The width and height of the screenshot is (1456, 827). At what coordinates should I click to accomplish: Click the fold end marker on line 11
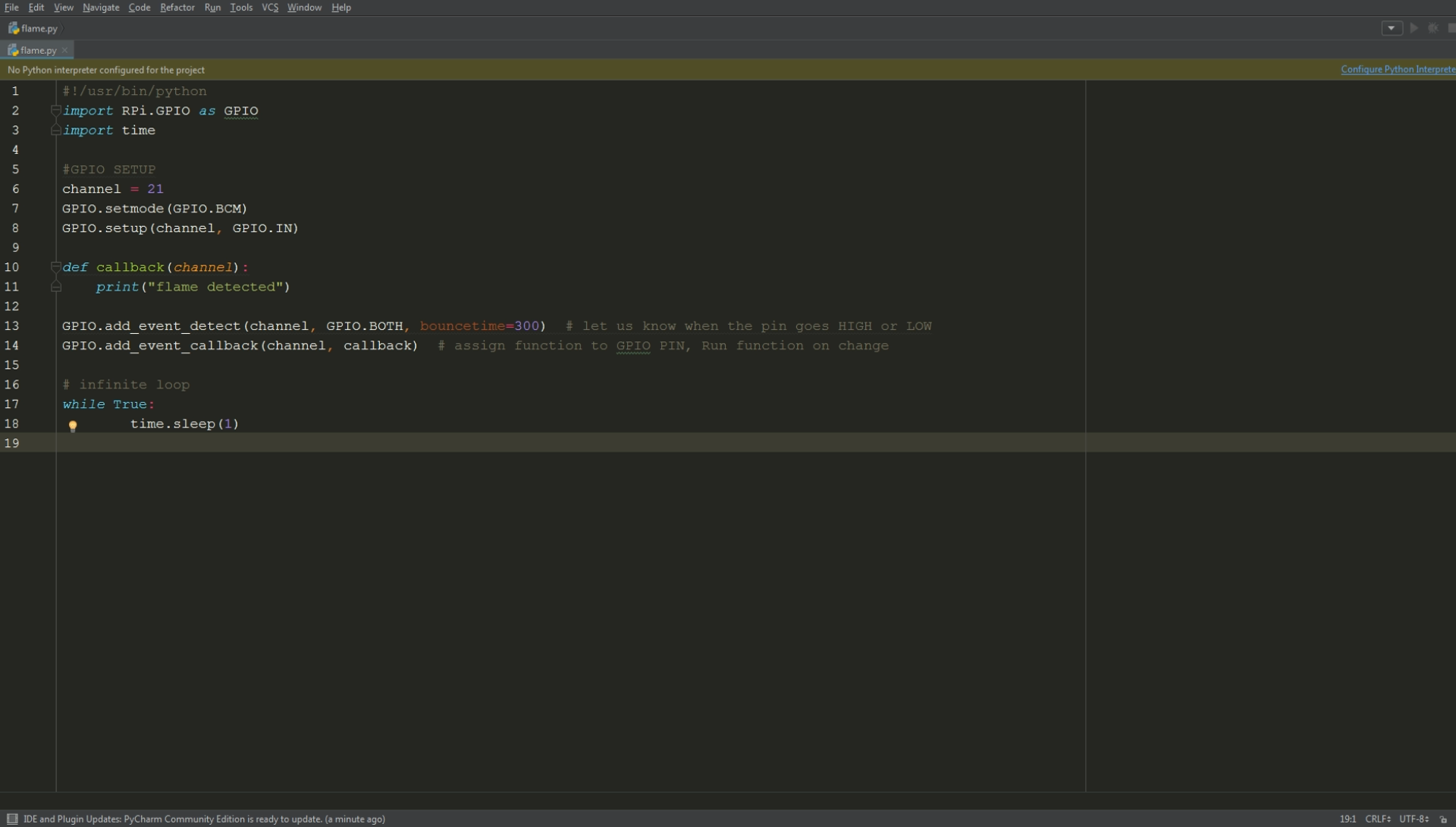coord(56,287)
